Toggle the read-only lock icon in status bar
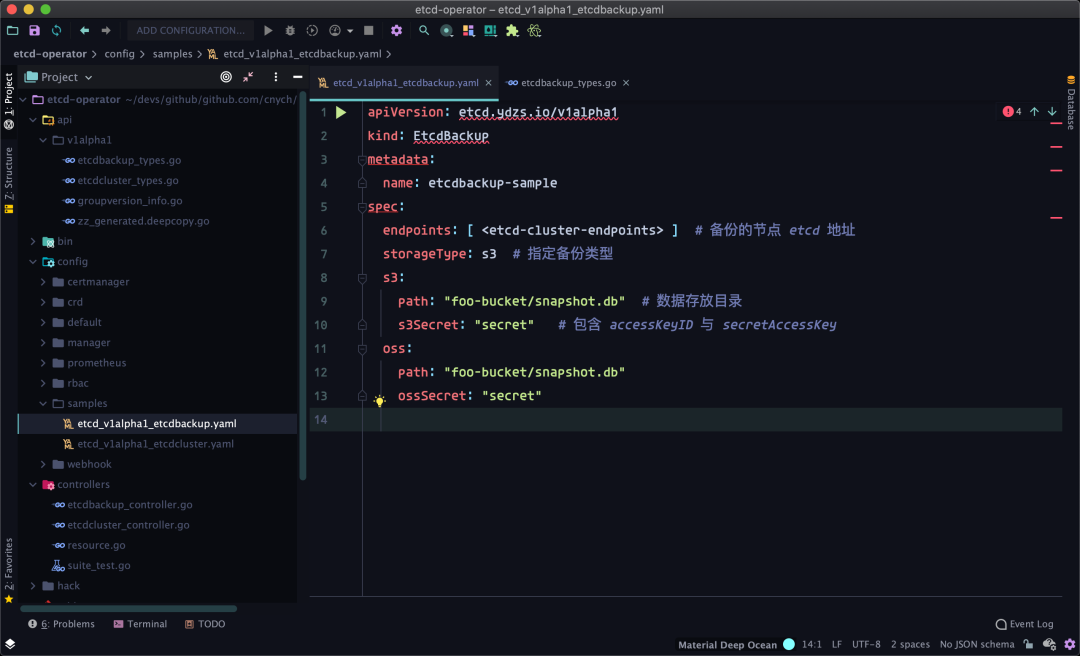 click(1029, 645)
